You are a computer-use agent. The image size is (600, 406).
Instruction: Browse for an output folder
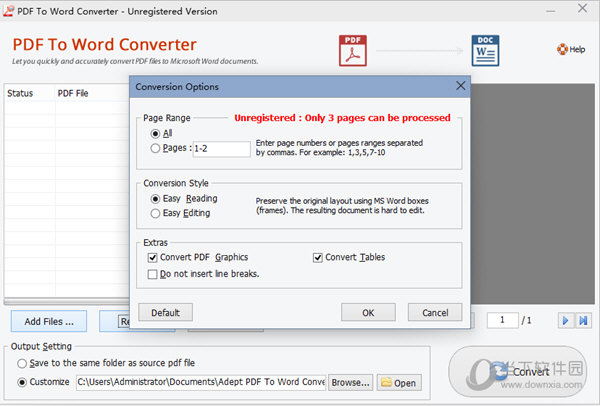point(351,382)
